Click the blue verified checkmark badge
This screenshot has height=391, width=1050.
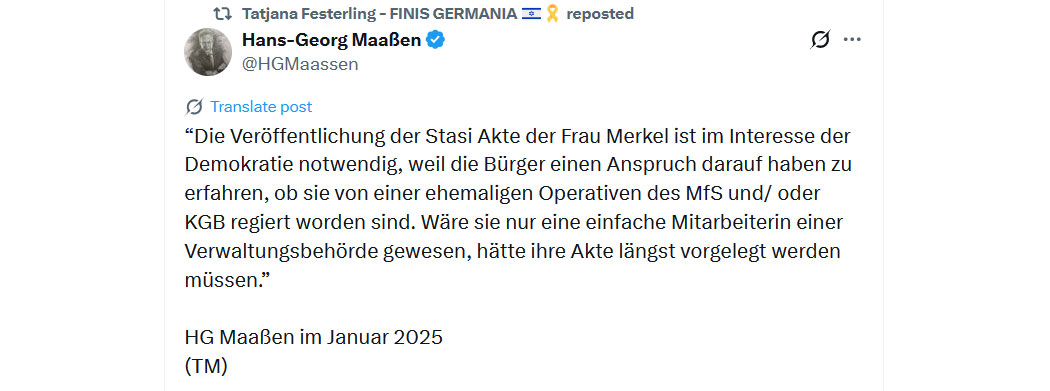pos(436,40)
